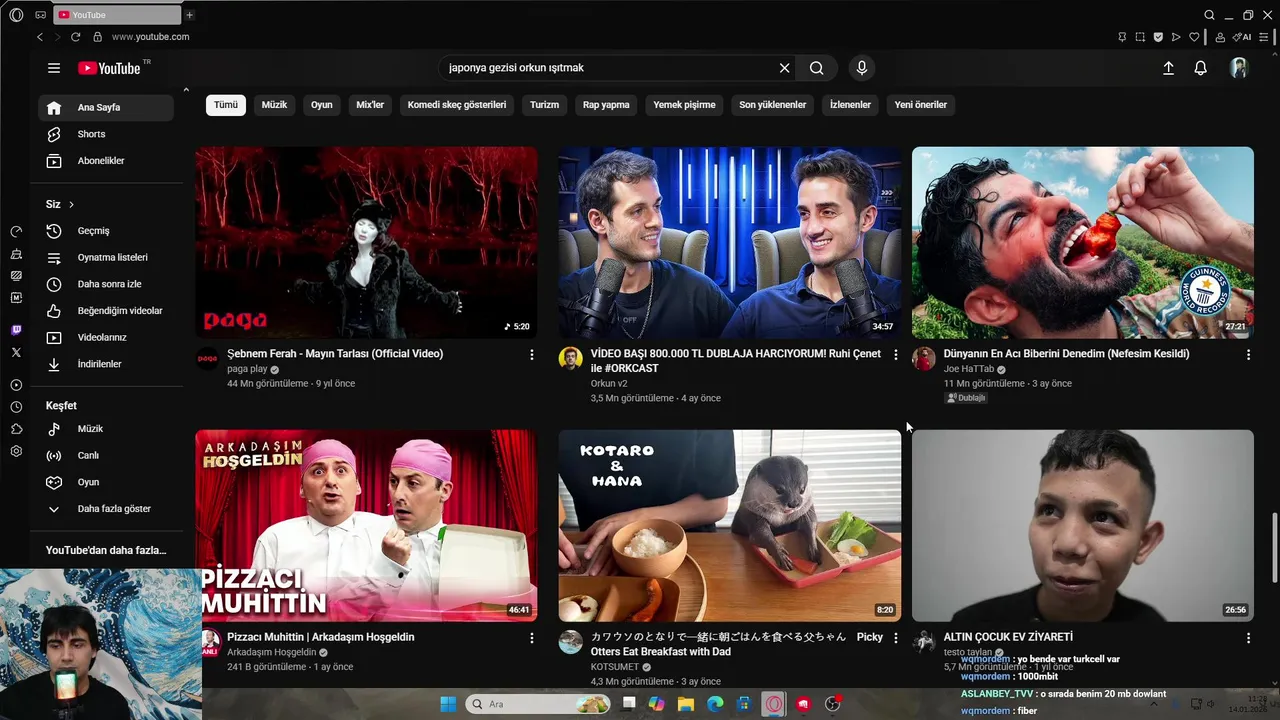Viewport: 1280px width, 720px height.
Task: Play the ALTIN ÇOCUK EV ZİYARETİ thumbnail
Action: 1083,526
